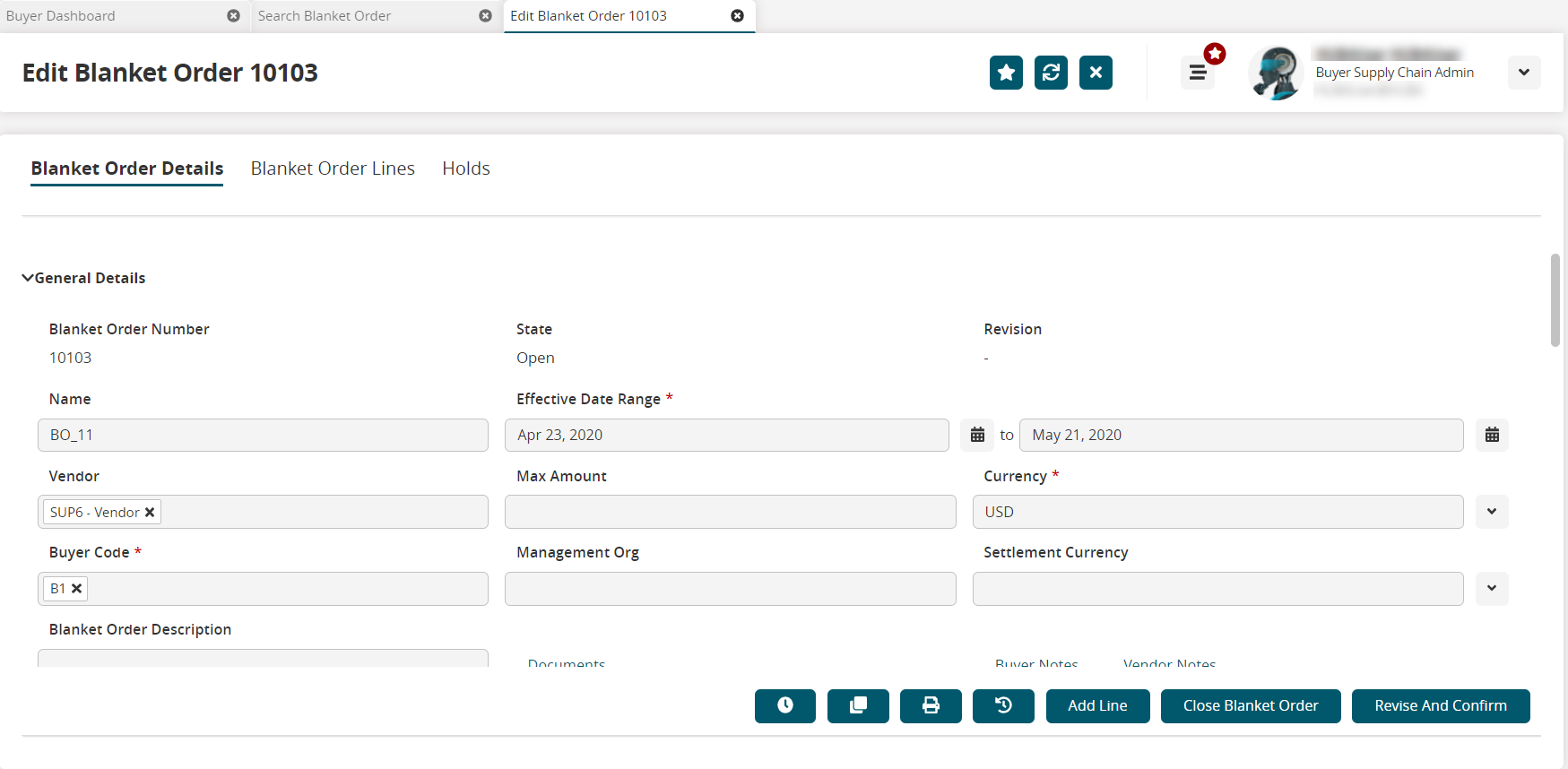1568x769 pixels.
Task: Click the Currency field showing USD
Action: [1217, 512]
